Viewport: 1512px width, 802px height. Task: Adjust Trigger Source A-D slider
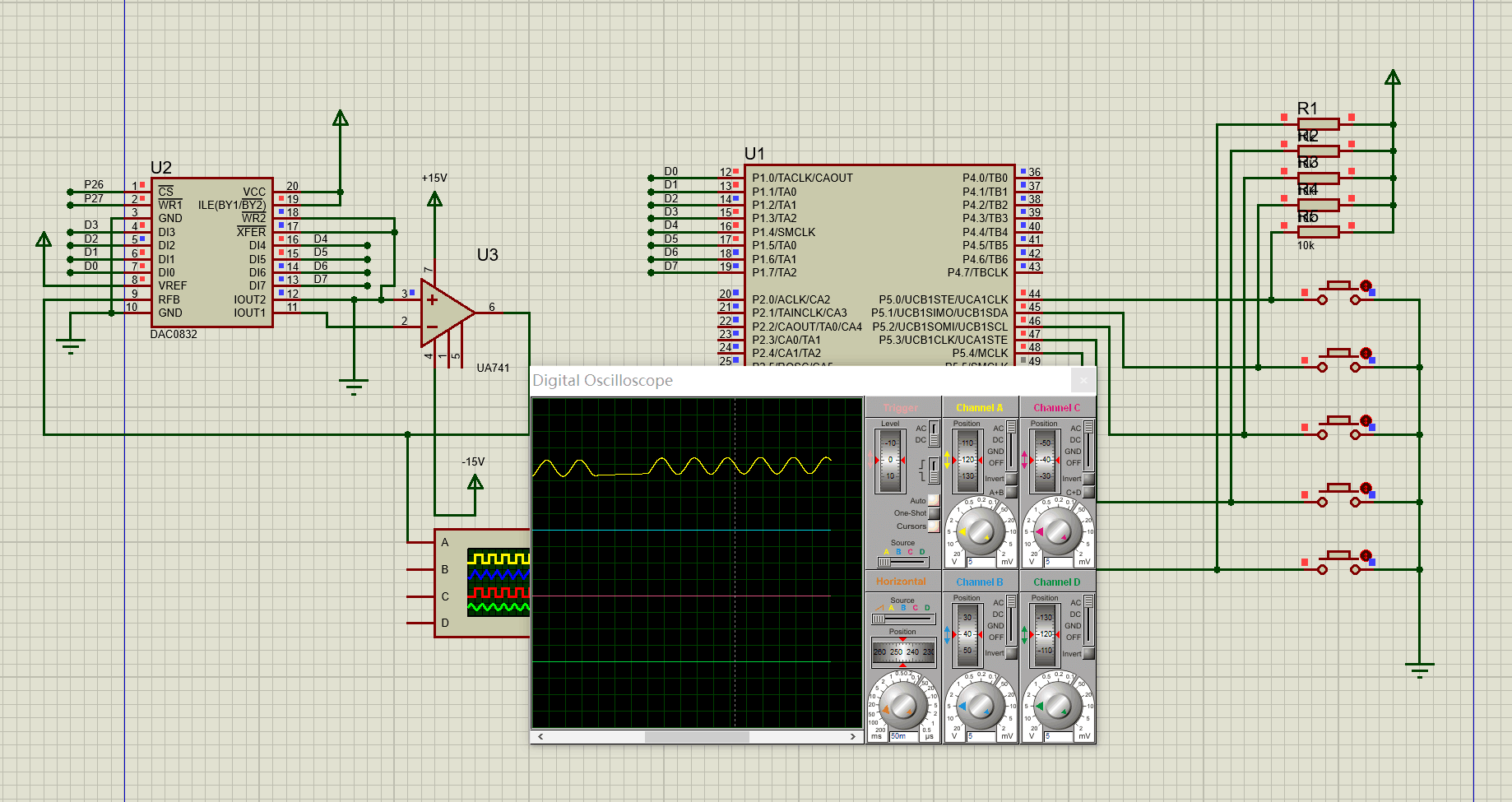click(x=902, y=563)
